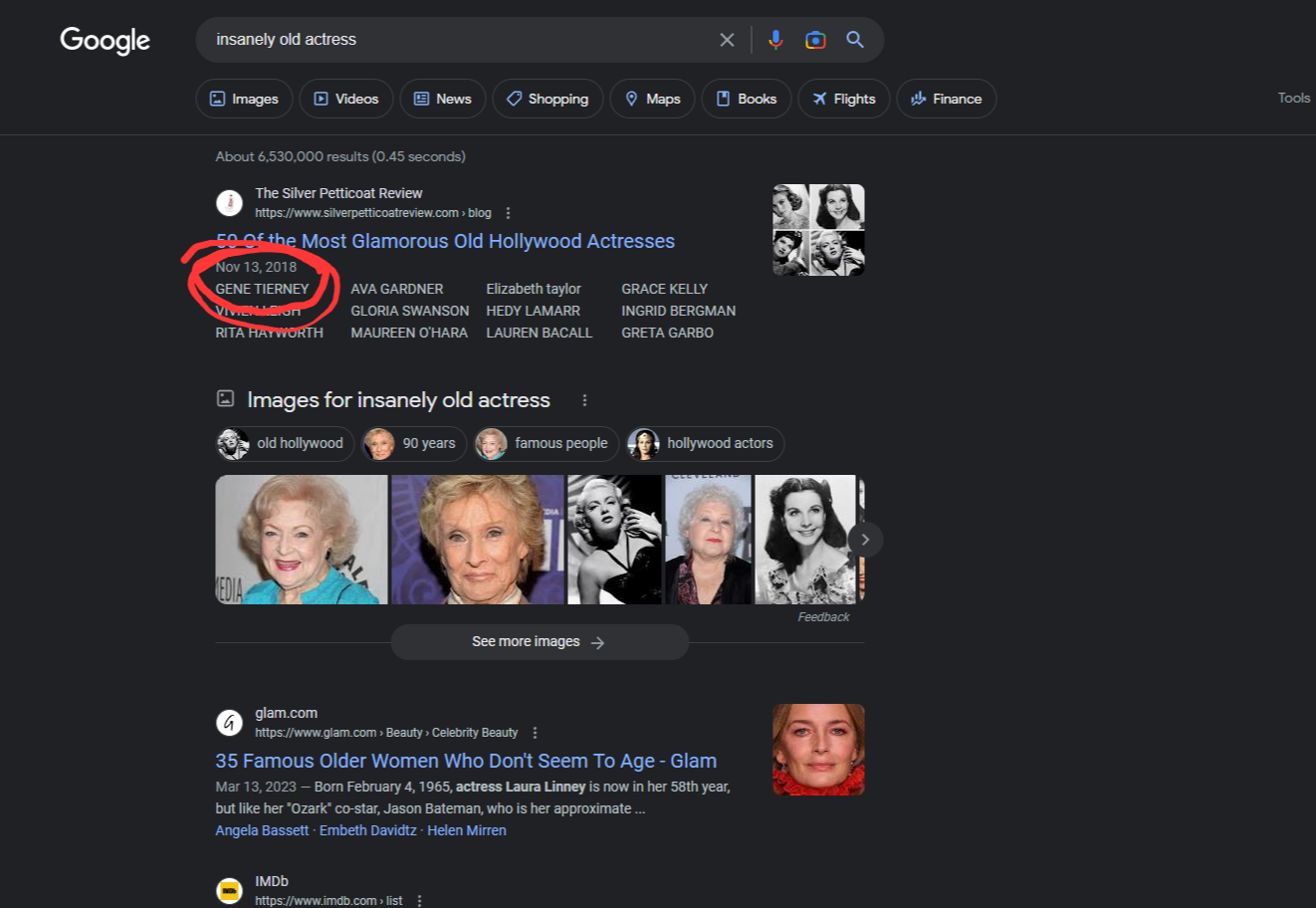Viewport: 1316px width, 908px height.
Task: Switch to Books filter tab
Action: (x=747, y=99)
